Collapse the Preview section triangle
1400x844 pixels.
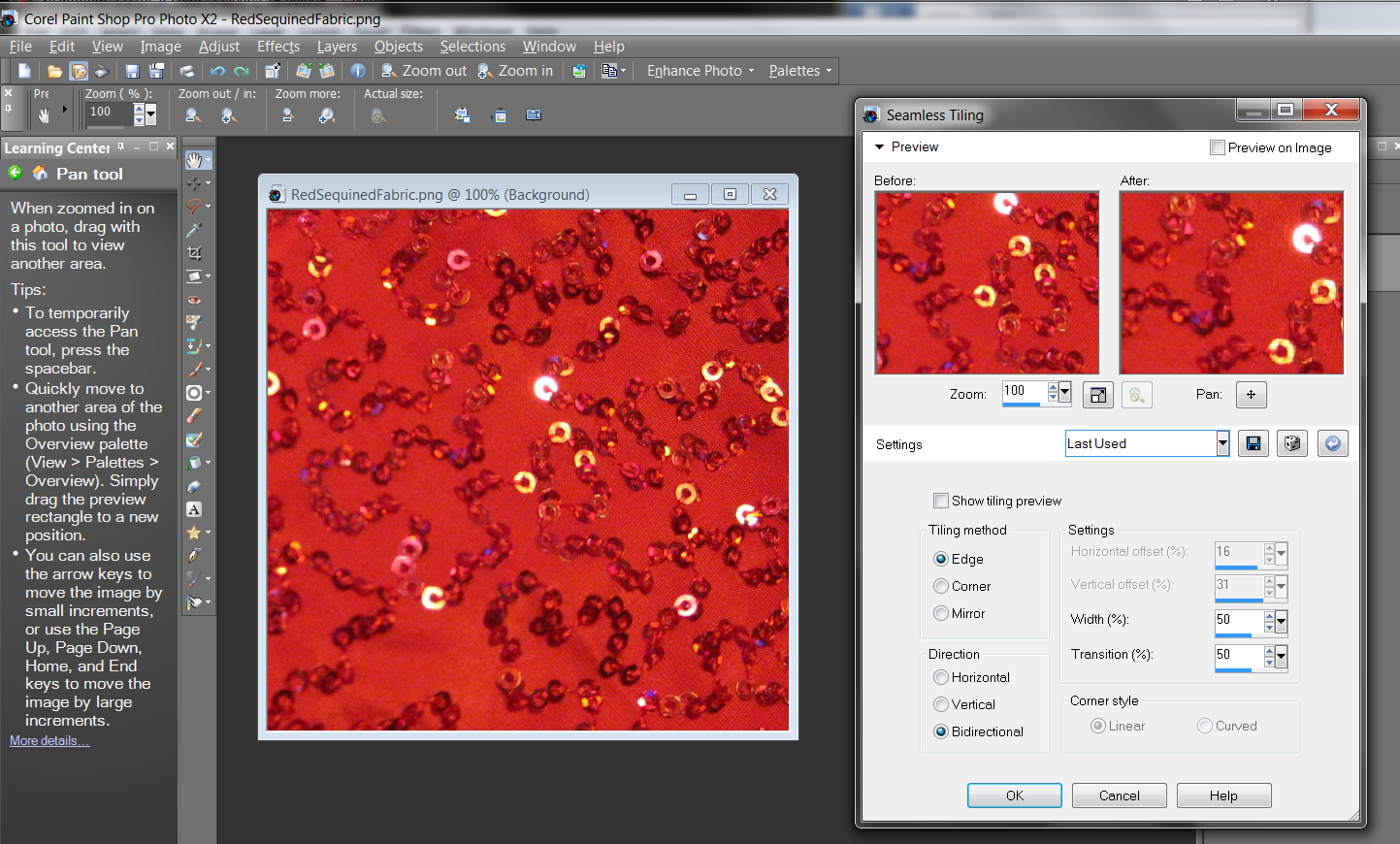click(x=880, y=147)
